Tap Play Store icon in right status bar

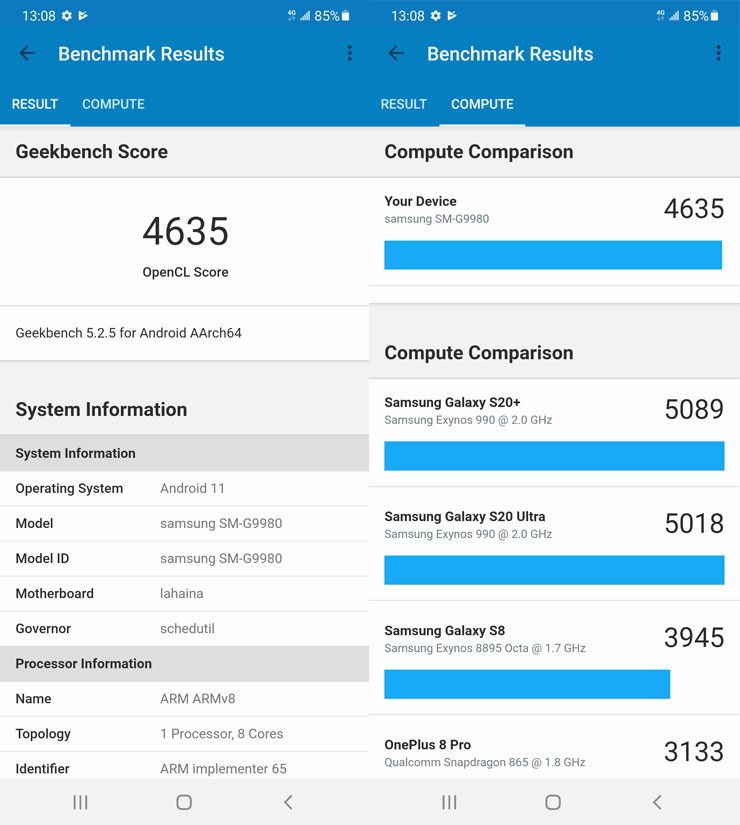pyautogui.click(x=452, y=16)
